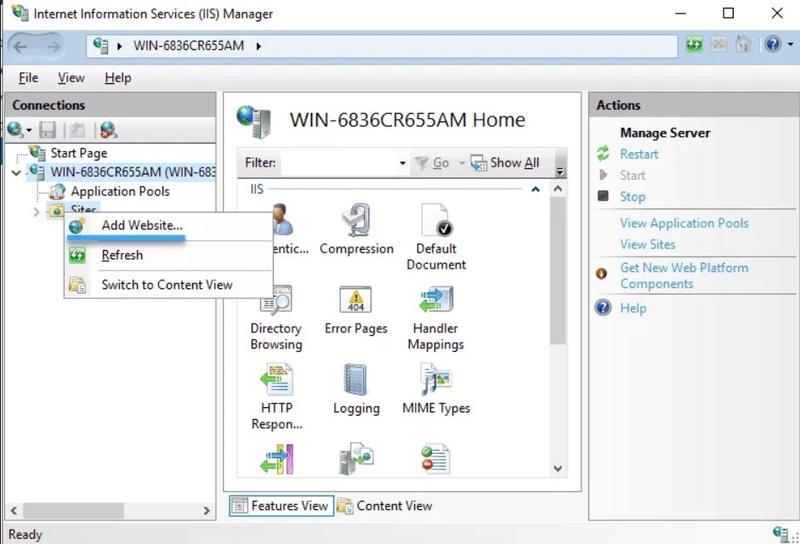The height and width of the screenshot is (544, 800).
Task: Open the Help toolbar dropdown arrow
Action: (x=790, y=44)
